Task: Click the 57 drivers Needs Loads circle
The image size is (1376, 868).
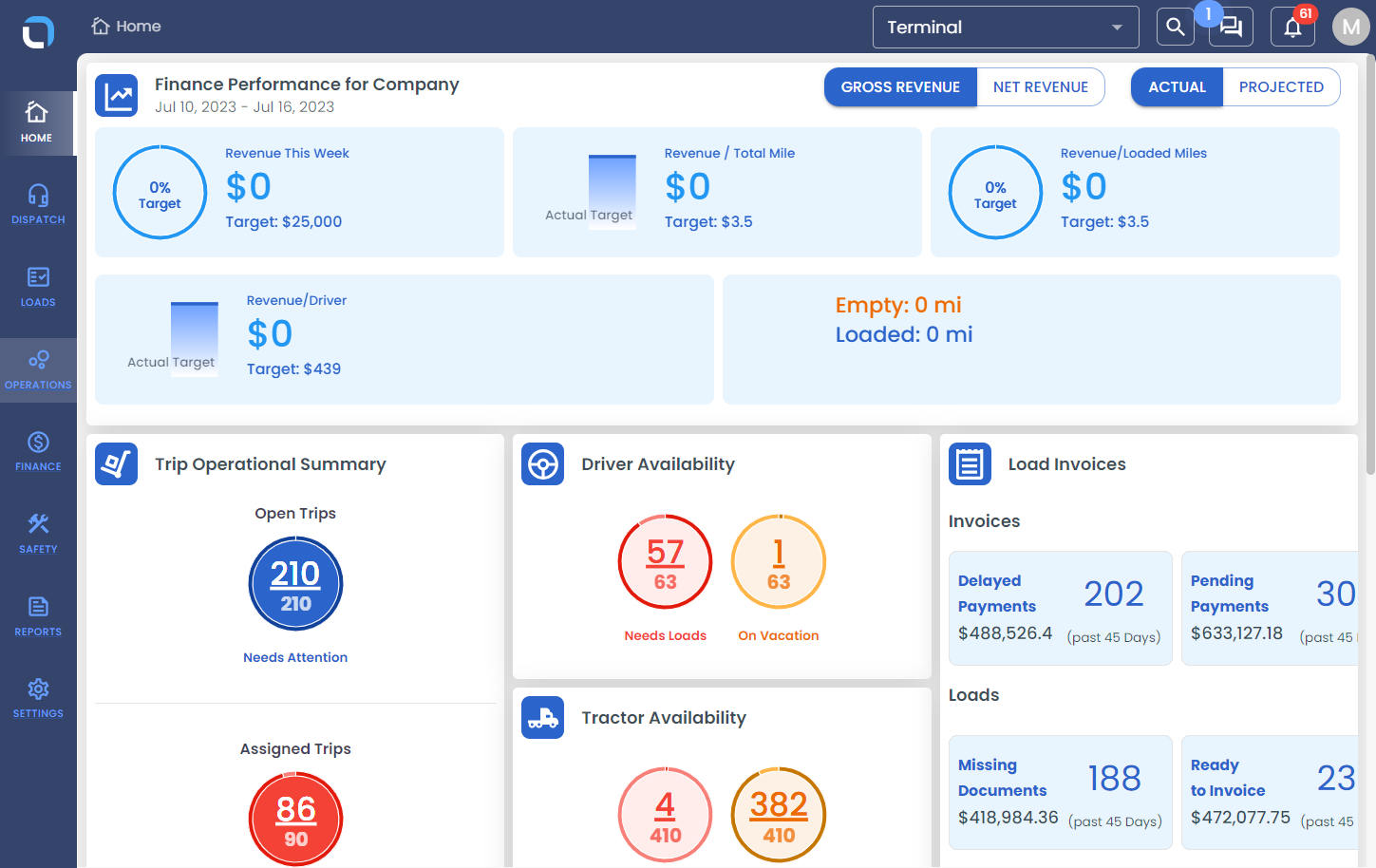Action: [665, 562]
